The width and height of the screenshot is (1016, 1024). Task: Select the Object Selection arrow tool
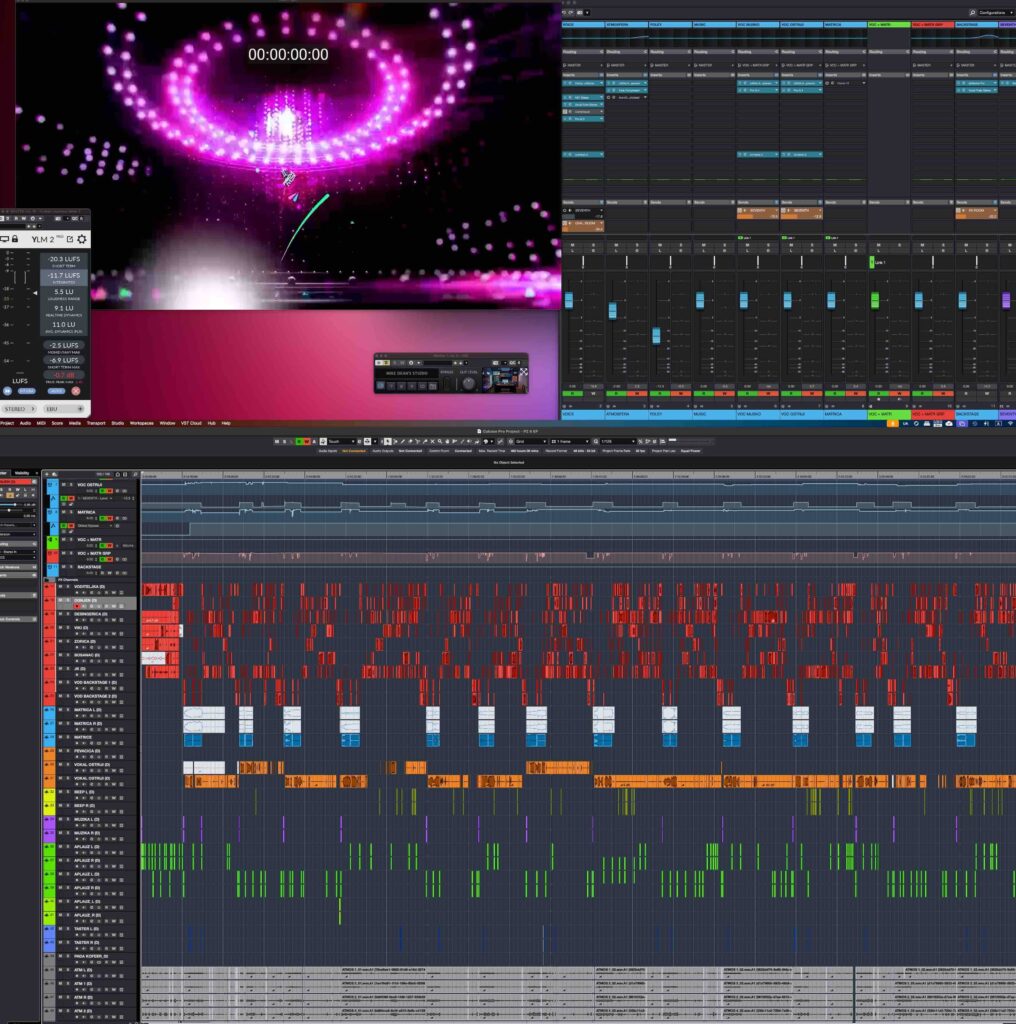point(388,441)
